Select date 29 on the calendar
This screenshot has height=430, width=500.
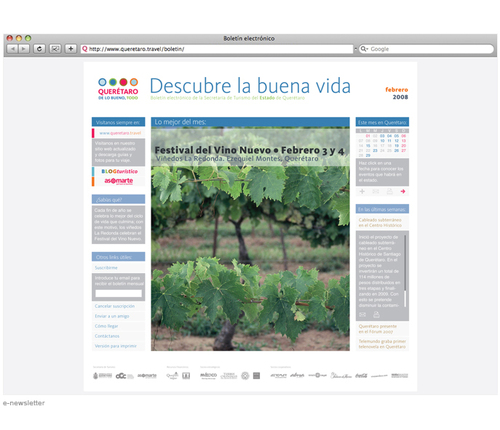click(368, 155)
